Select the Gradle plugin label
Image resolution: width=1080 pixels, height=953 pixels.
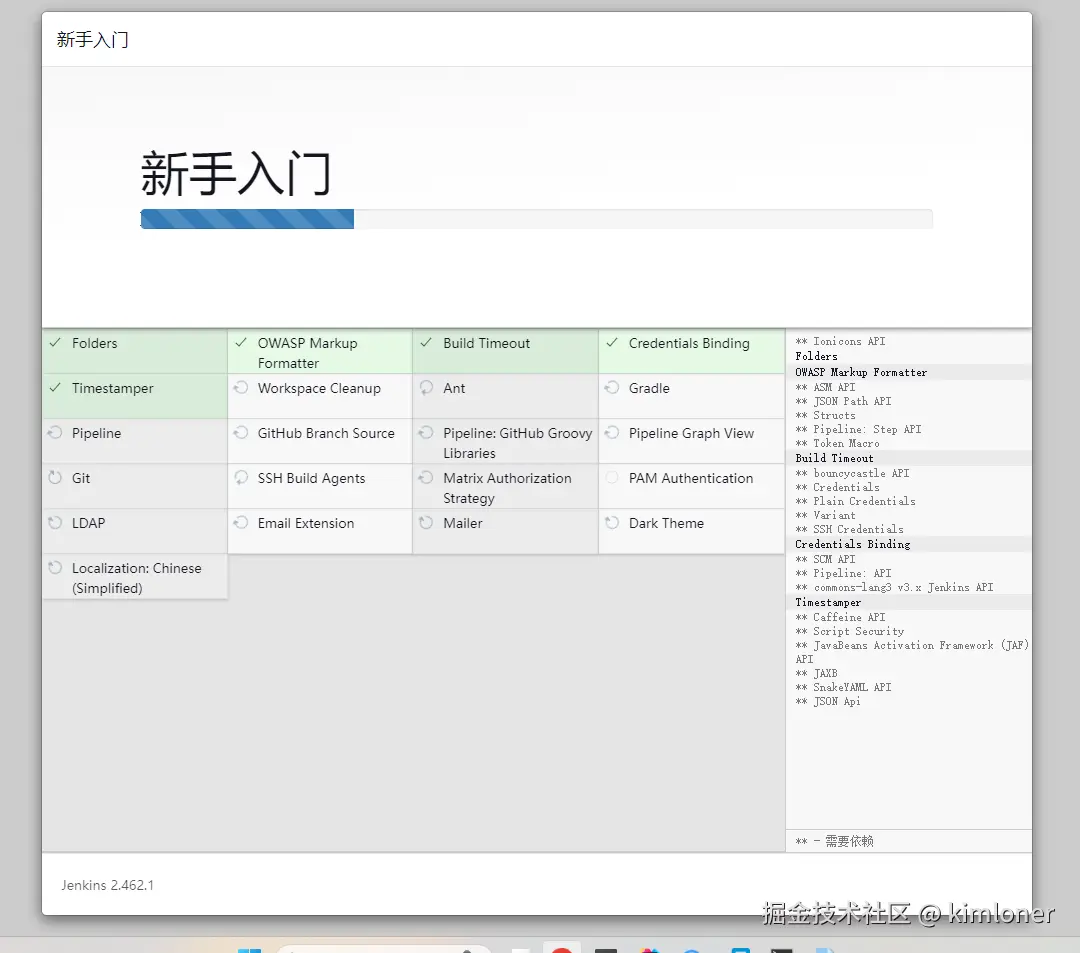click(x=649, y=388)
